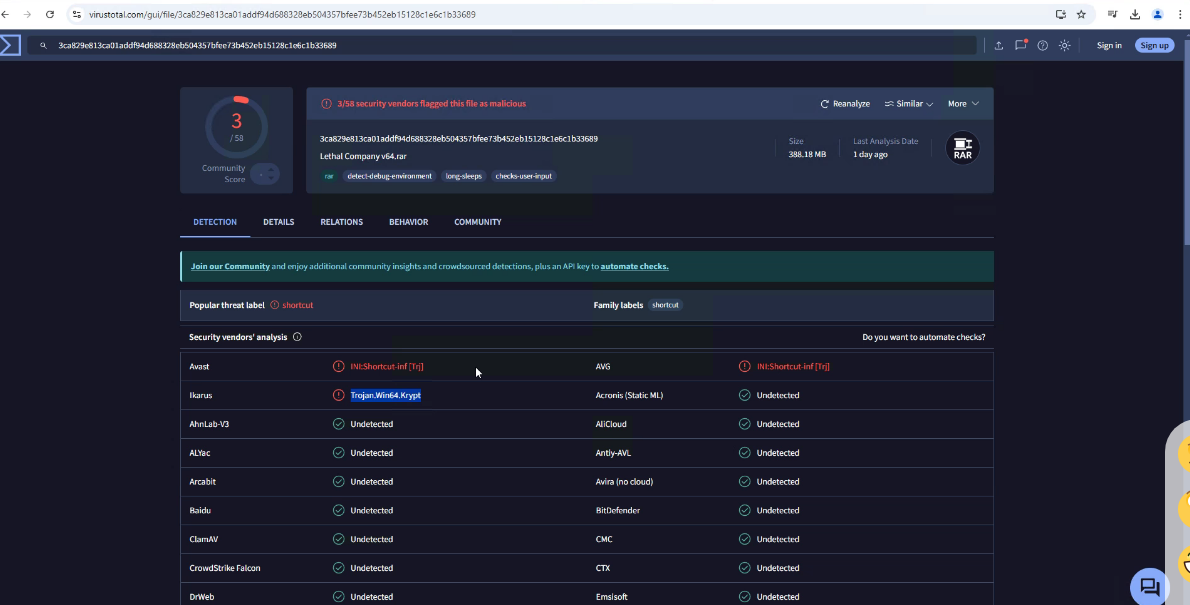Click the Sign up button
Screen dimensions: 1190x605
pyautogui.click(x=1154, y=46)
